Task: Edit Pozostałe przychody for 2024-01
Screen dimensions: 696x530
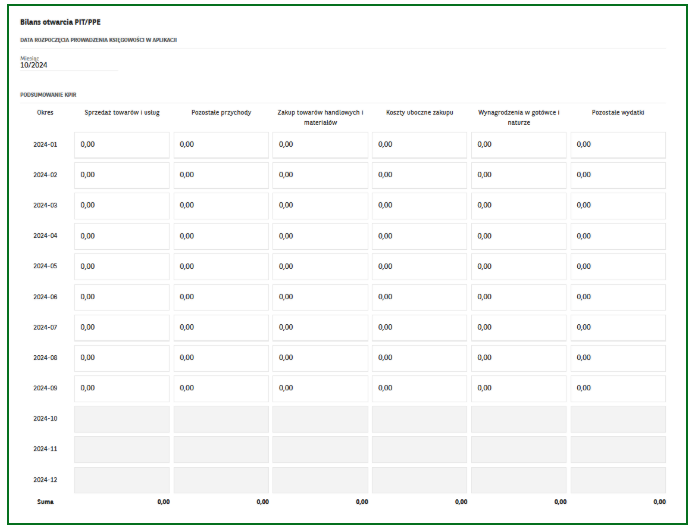Action: tap(221, 145)
